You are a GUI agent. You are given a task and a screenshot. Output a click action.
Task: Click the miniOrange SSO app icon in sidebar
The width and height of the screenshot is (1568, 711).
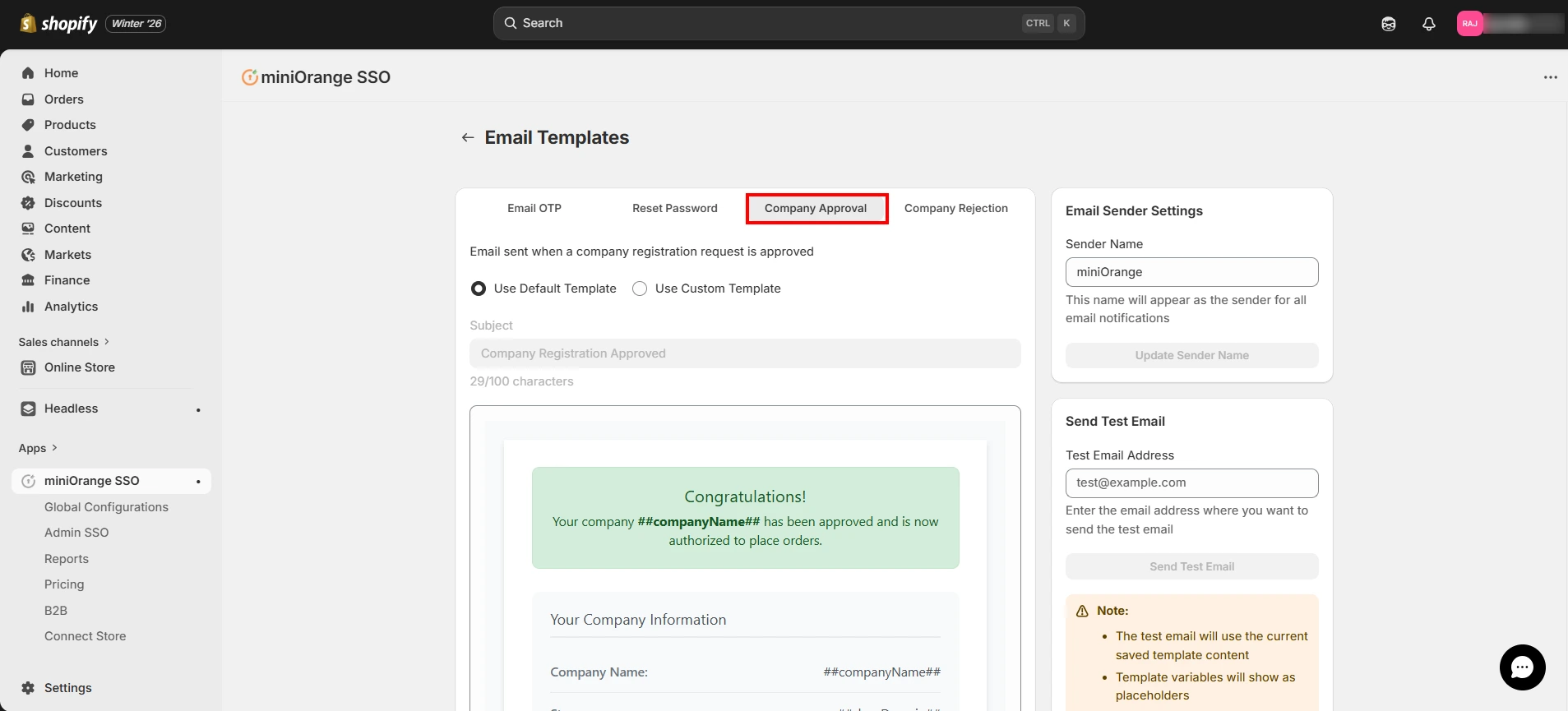[x=28, y=481]
